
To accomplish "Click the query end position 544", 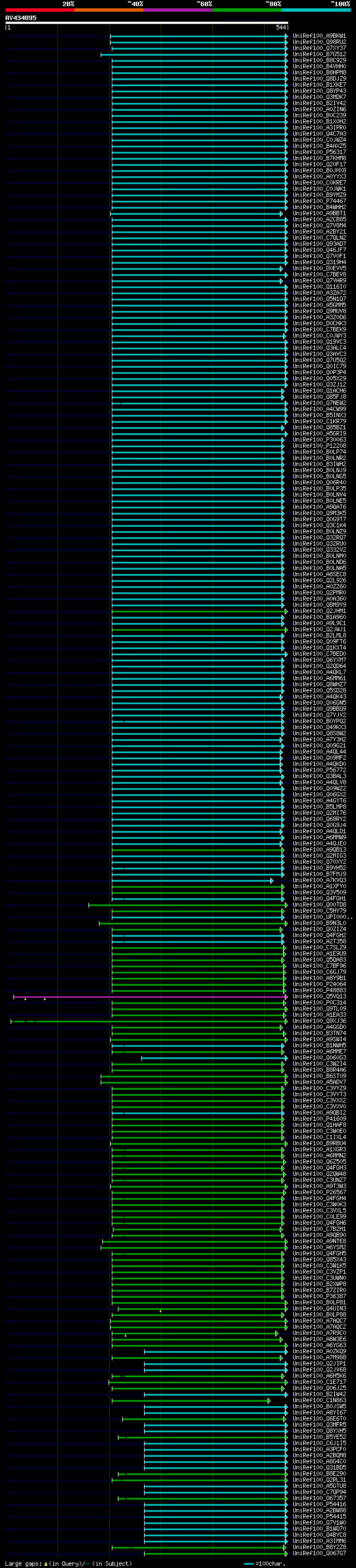I will (x=280, y=27).
